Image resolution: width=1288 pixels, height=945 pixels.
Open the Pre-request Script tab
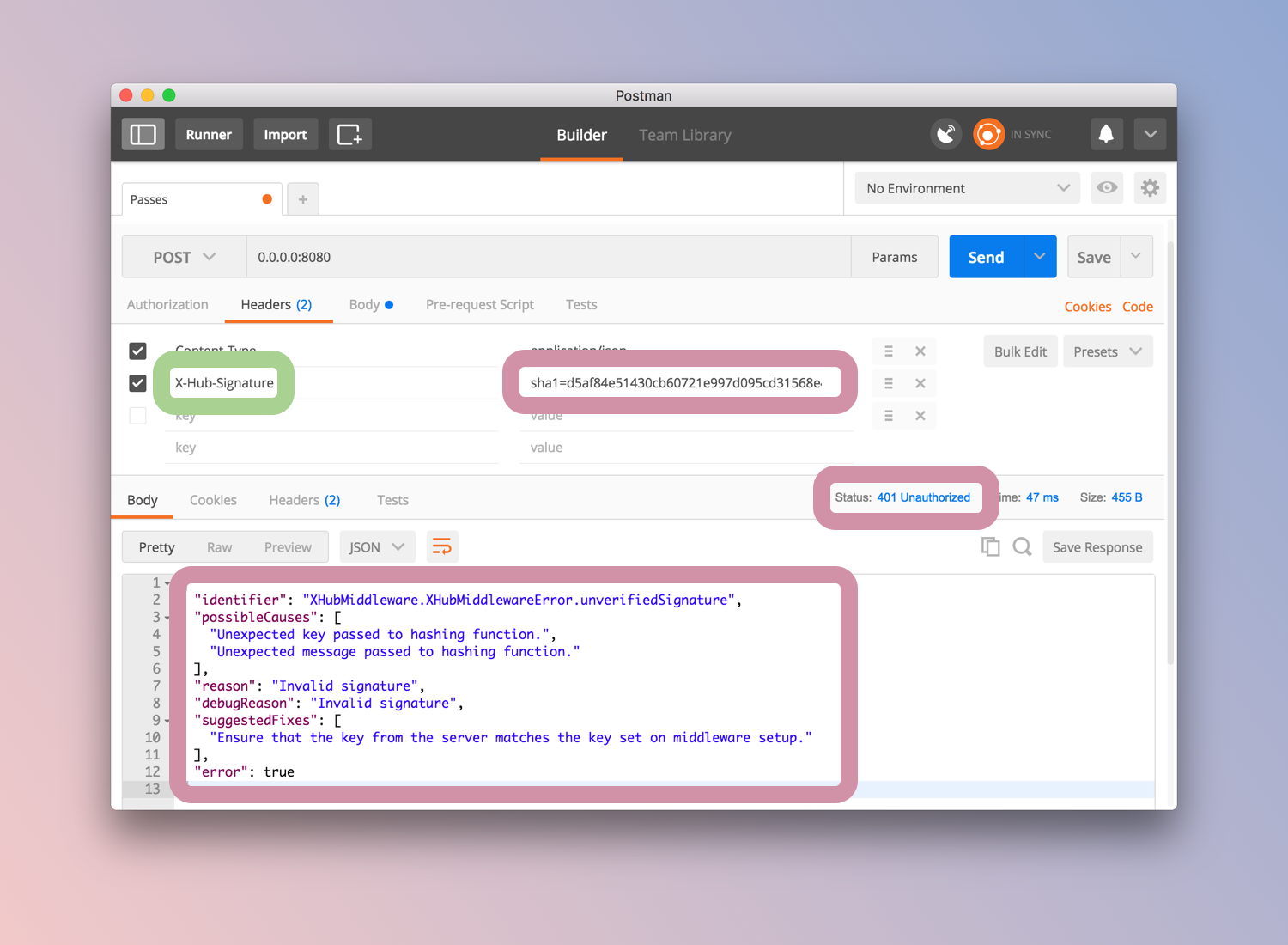point(480,304)
